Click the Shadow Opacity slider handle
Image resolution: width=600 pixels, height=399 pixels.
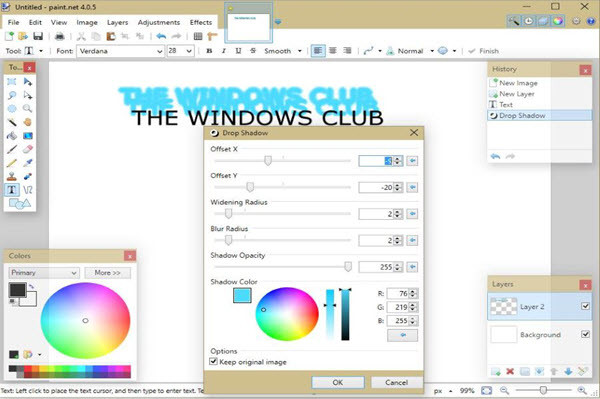click(347, 267)
